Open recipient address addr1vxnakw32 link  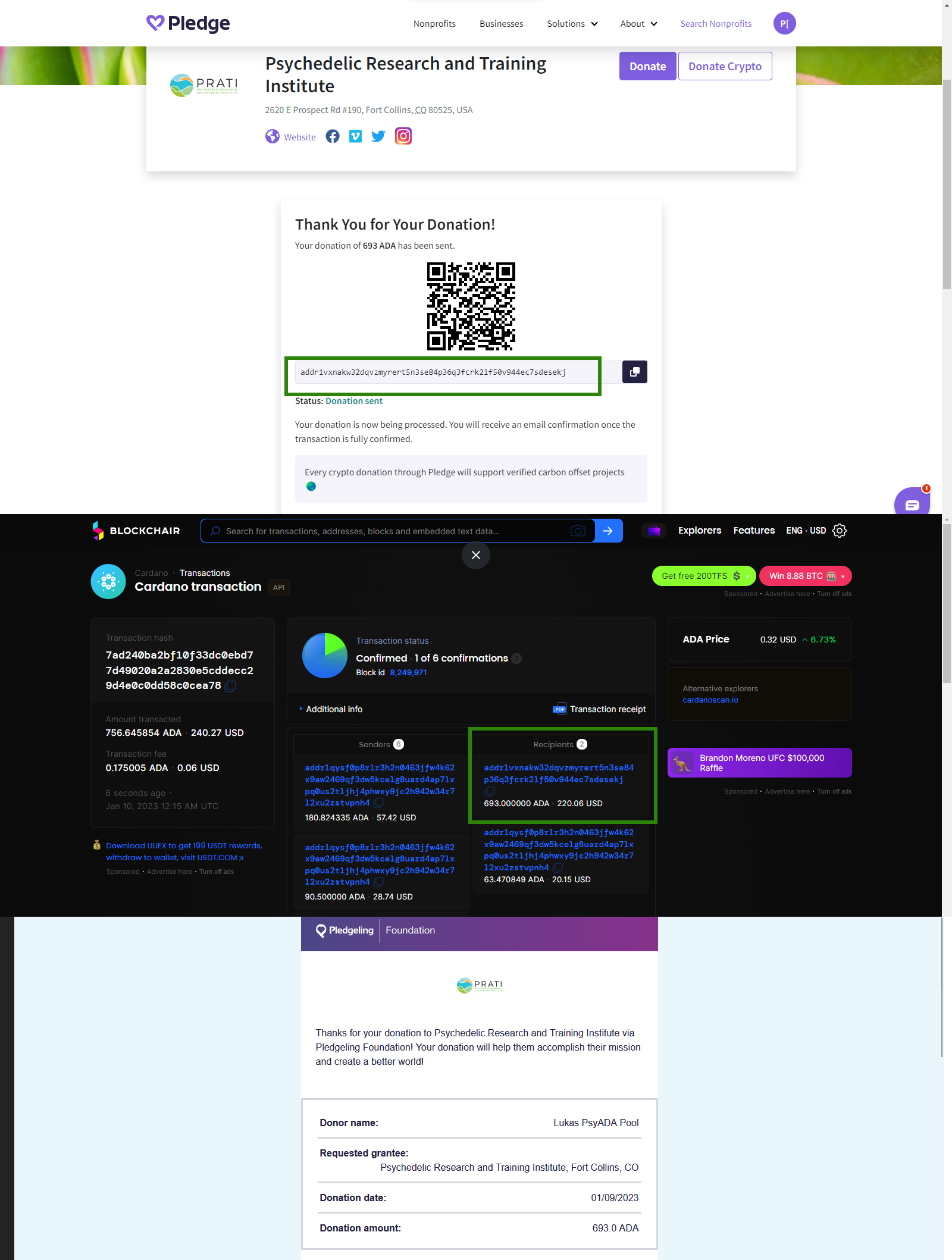(x=559, y=774)
